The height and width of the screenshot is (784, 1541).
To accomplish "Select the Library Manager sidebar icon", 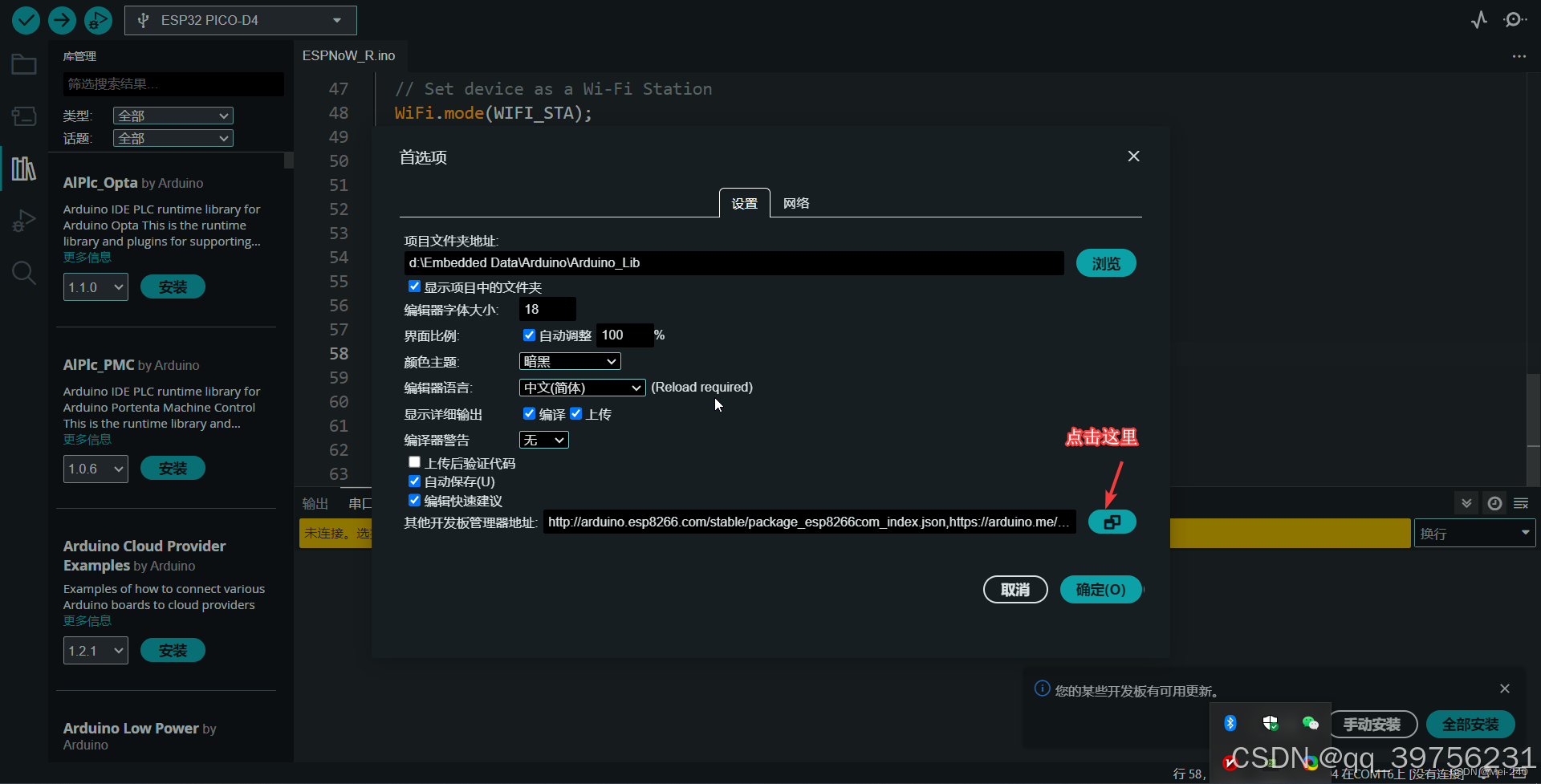I will tap(24, 169).
